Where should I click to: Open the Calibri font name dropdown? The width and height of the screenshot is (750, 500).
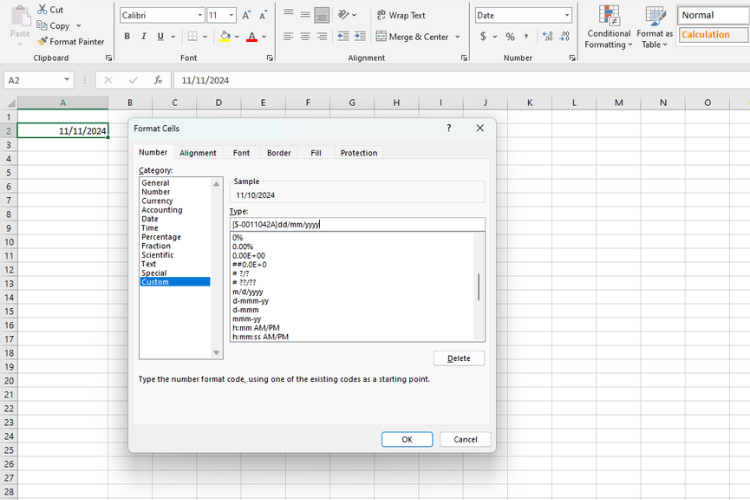point(200,15)
